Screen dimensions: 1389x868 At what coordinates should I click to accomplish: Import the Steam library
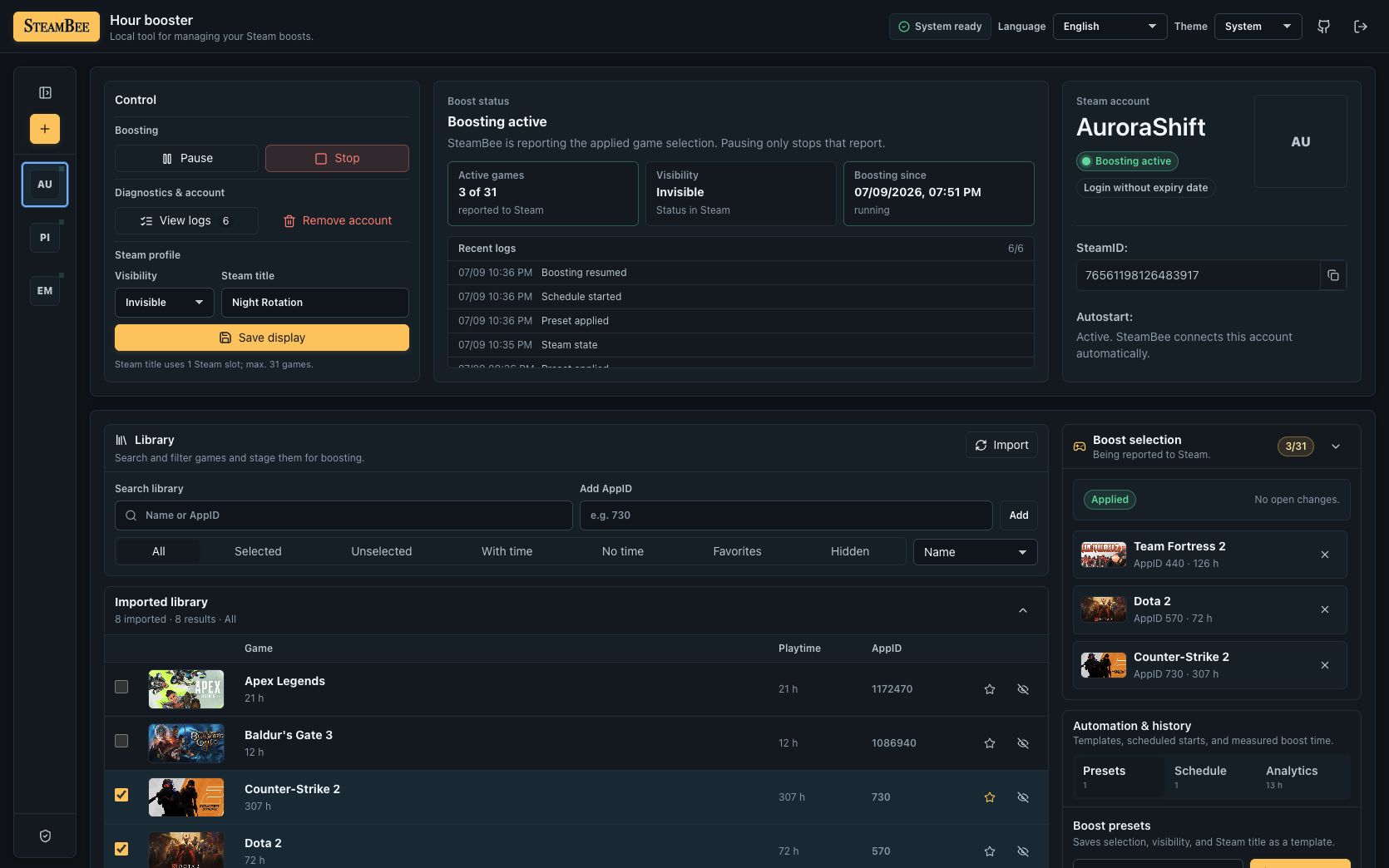[1001, 445]
